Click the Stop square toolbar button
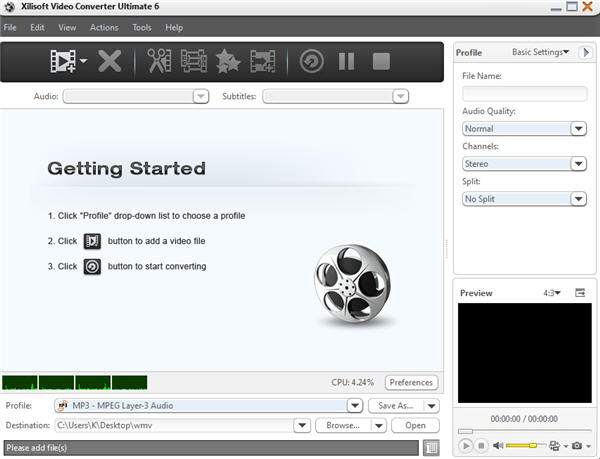 [381, 61]
